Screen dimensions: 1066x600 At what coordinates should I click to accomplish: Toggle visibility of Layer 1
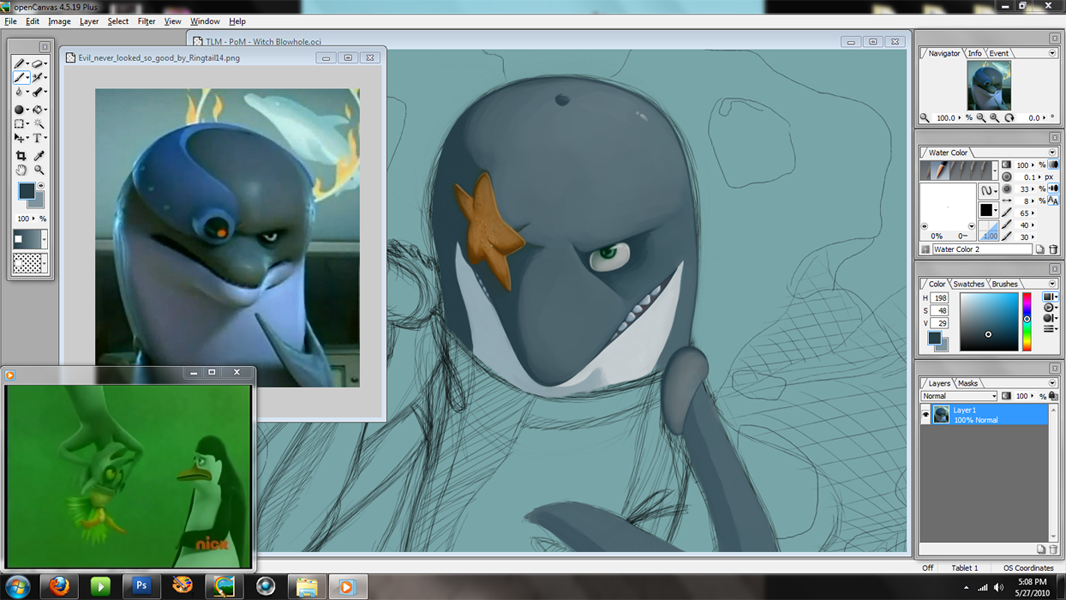[x=925, y=414]
